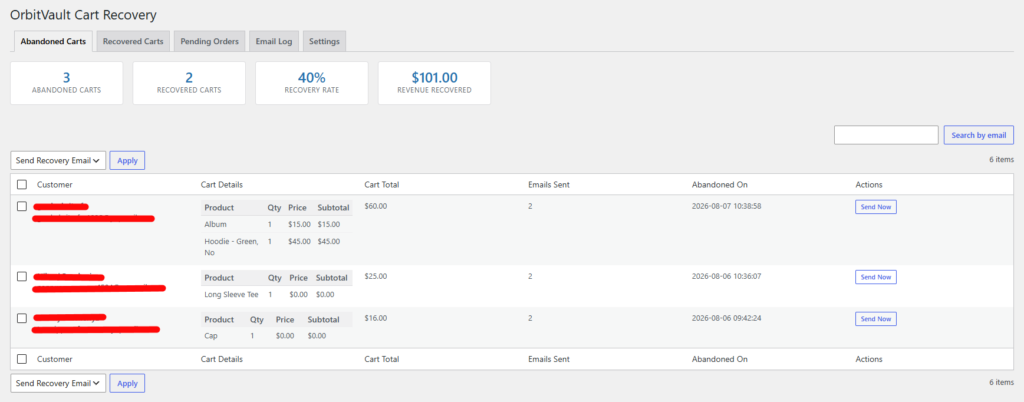The width and height of the screenshot is (1024, 402).
Task: Click the Emails Sent column header
Action: point(549,185)
